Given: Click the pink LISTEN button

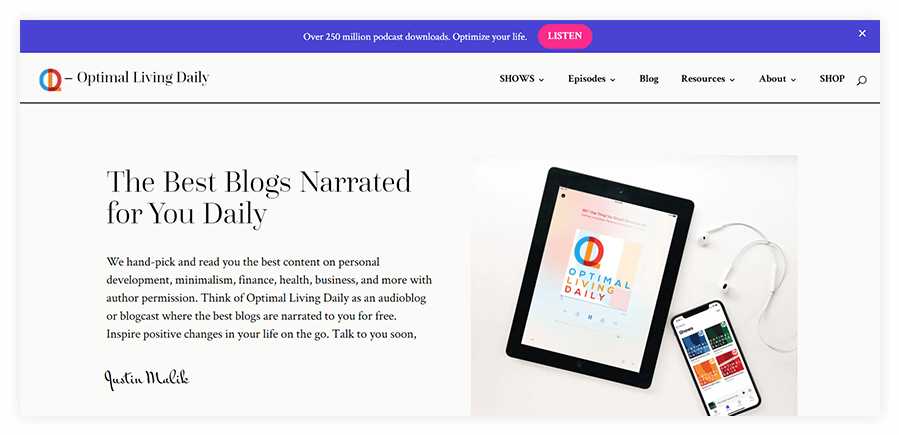Looking at the screenshot, I should pyautogui.click(x=565, y=36).
